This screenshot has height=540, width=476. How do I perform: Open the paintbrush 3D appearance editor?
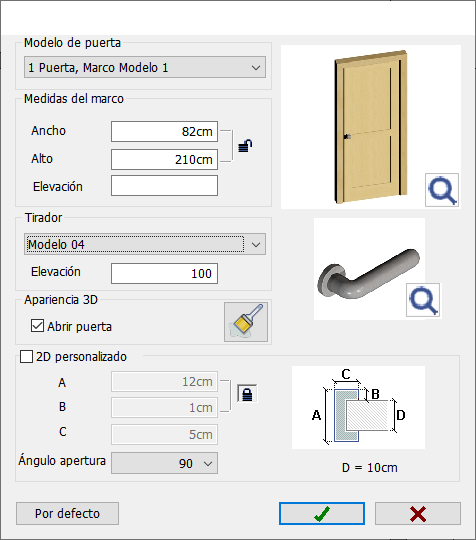tap(246, 322)
